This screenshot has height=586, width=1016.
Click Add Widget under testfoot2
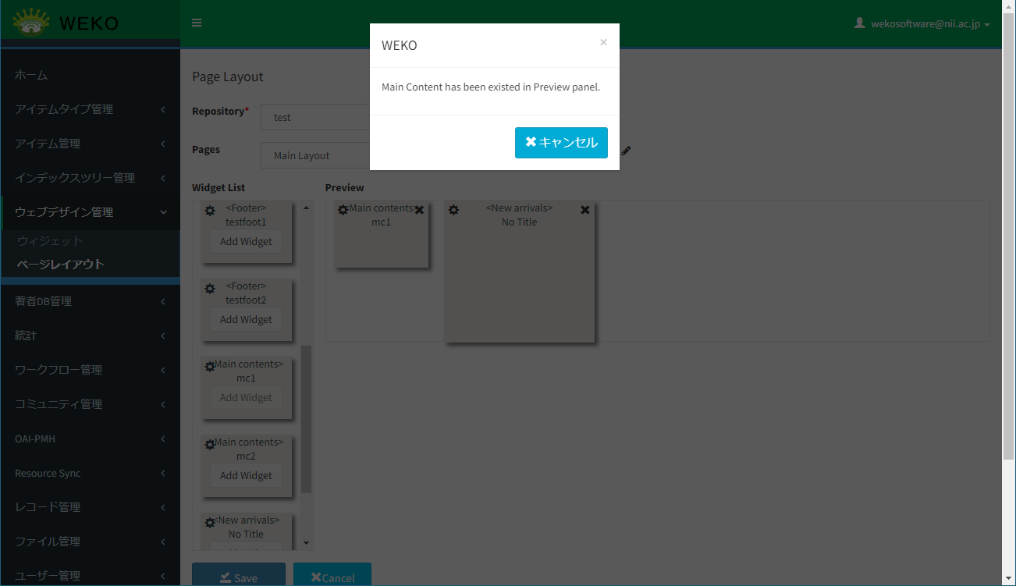[246, 320]
